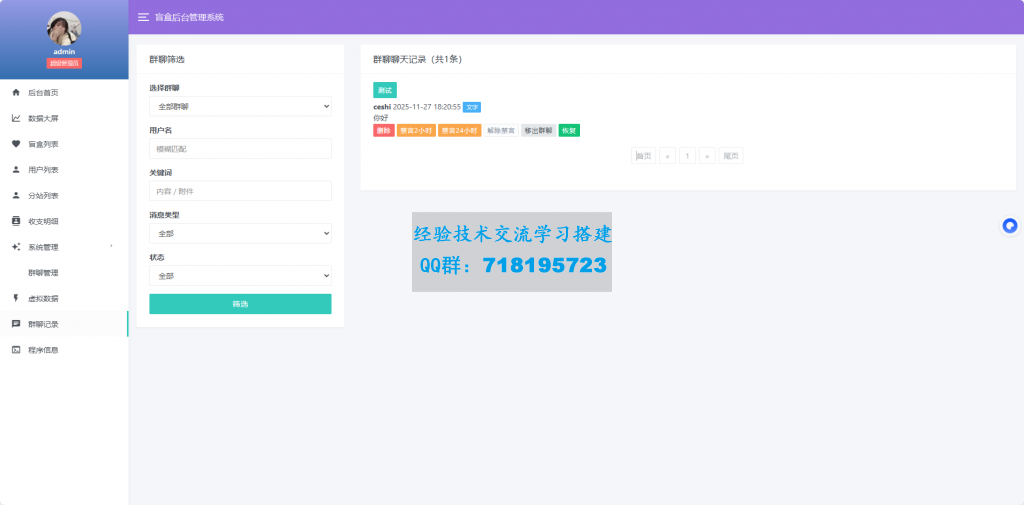1024x505 pixels.
Task: Click the chat bubble icon for 群聊记录
Action: point(16,324)
